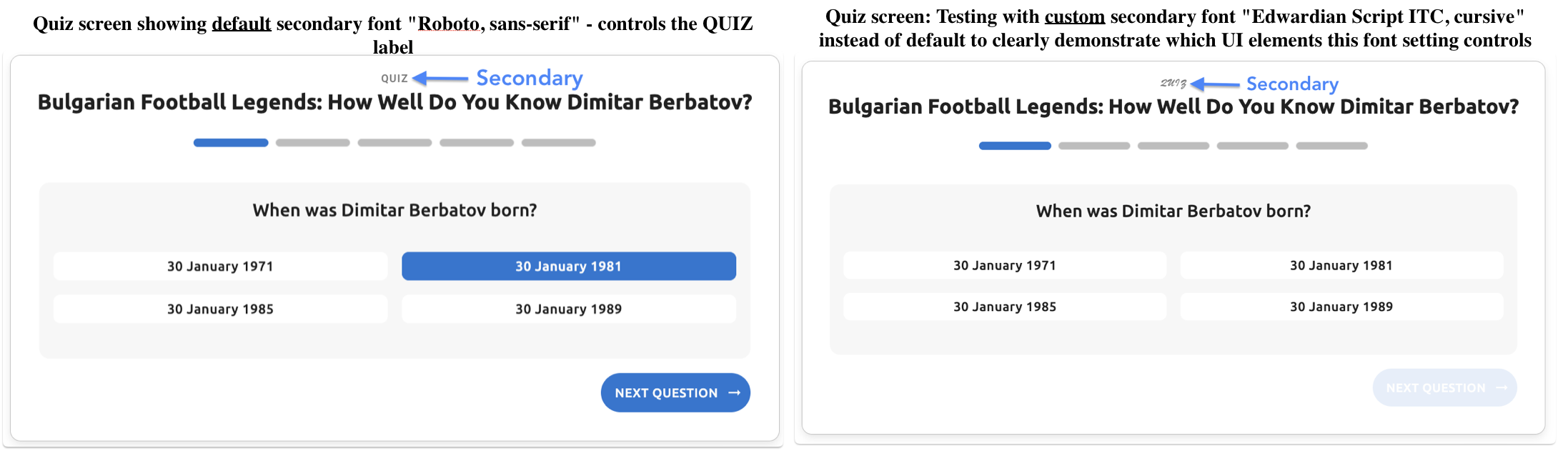This screenshot has height=456, width=1568.
Task: Select 30 January 1985 in the default-font quiz
Action: coord(220,309)
